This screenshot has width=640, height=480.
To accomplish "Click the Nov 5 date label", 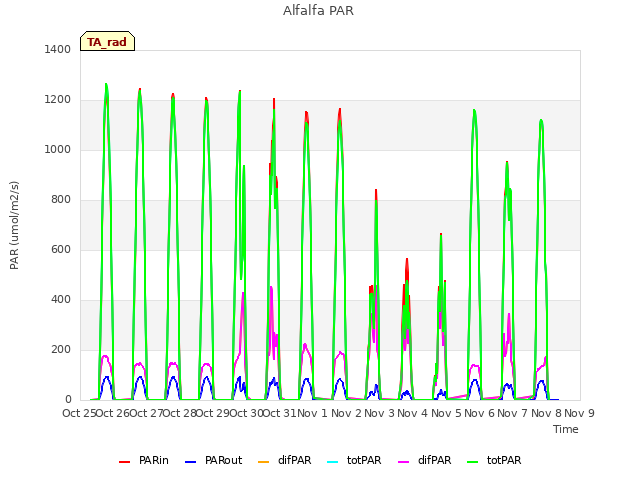I will [x=446, y=413].
